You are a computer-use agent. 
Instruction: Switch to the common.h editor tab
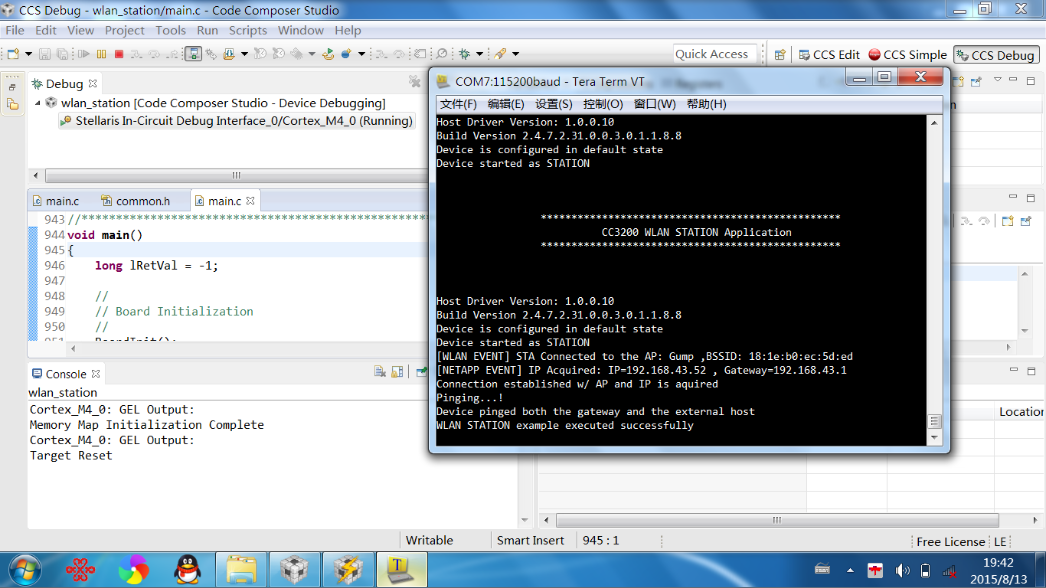point(136,201)
